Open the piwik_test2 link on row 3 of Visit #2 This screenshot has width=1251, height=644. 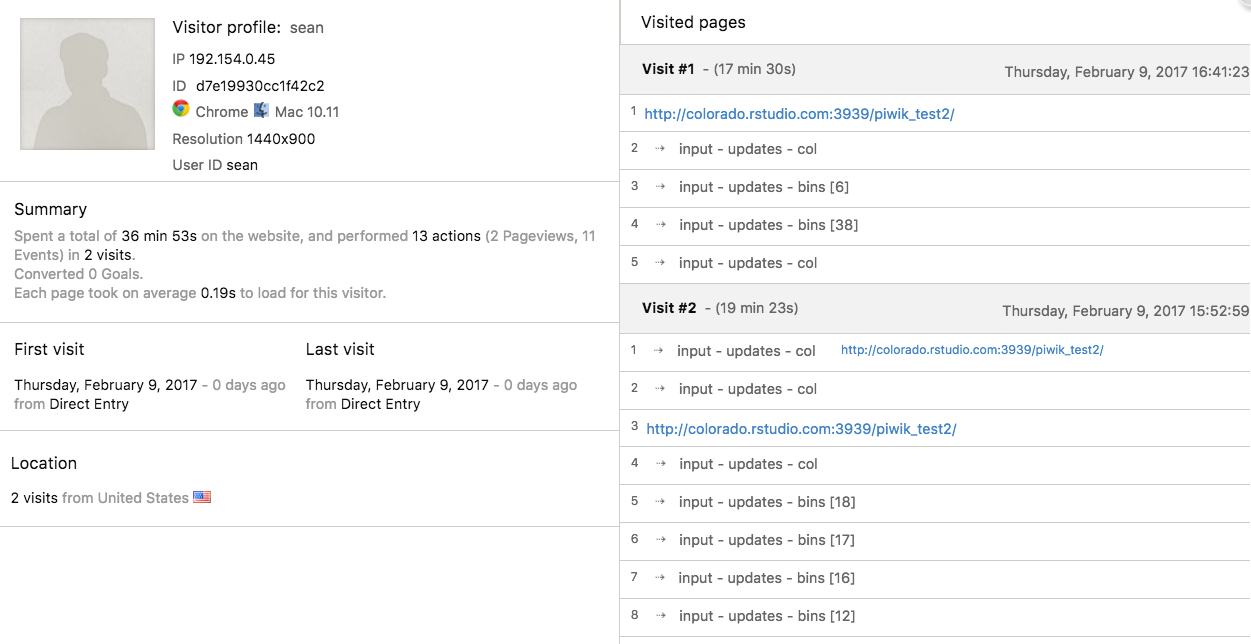click(x=802, y=427)
